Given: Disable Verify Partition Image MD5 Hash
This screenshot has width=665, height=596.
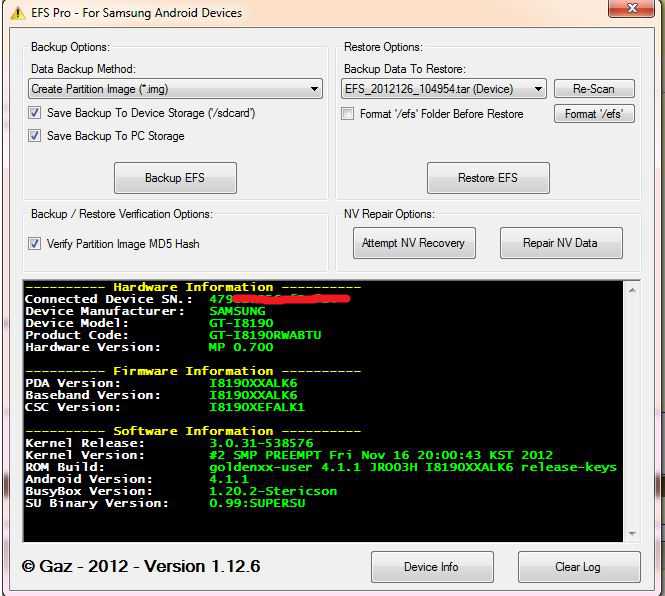Looking at the screenshot, I should coord(35,243).
